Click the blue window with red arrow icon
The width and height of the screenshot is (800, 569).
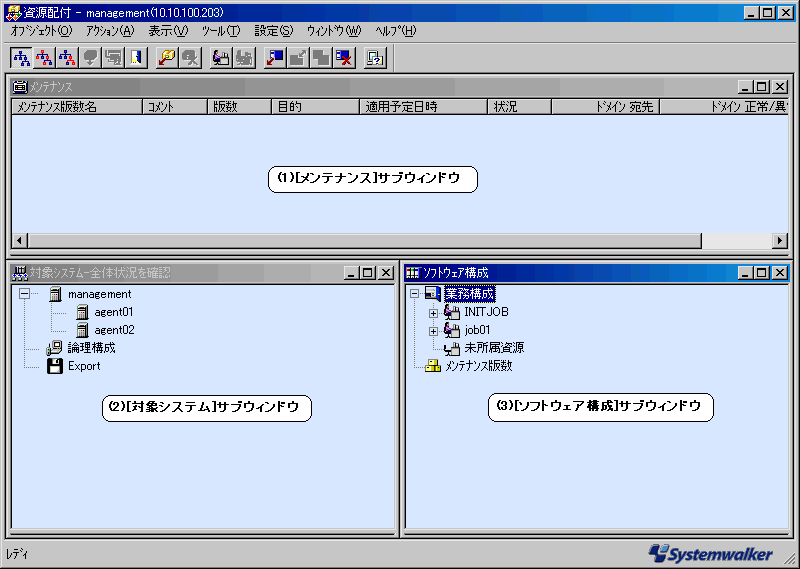[275, 58]
